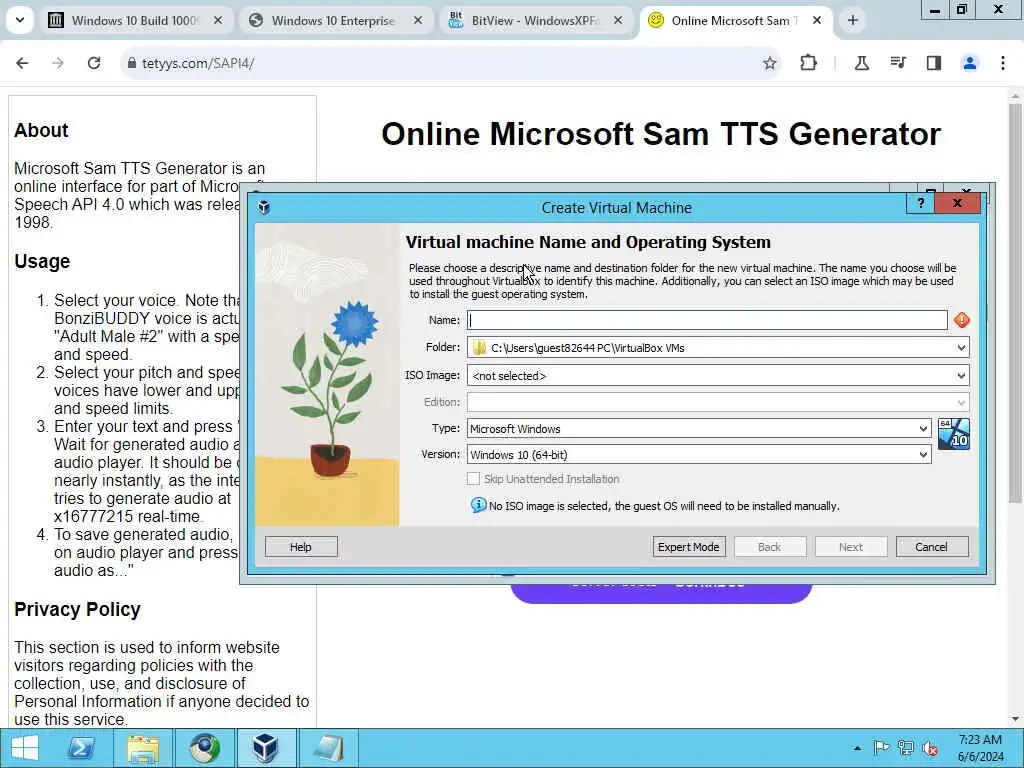Screen dimensions: 1024x768
Task: Go back to previous page in browser
Action: coord(22,63)
